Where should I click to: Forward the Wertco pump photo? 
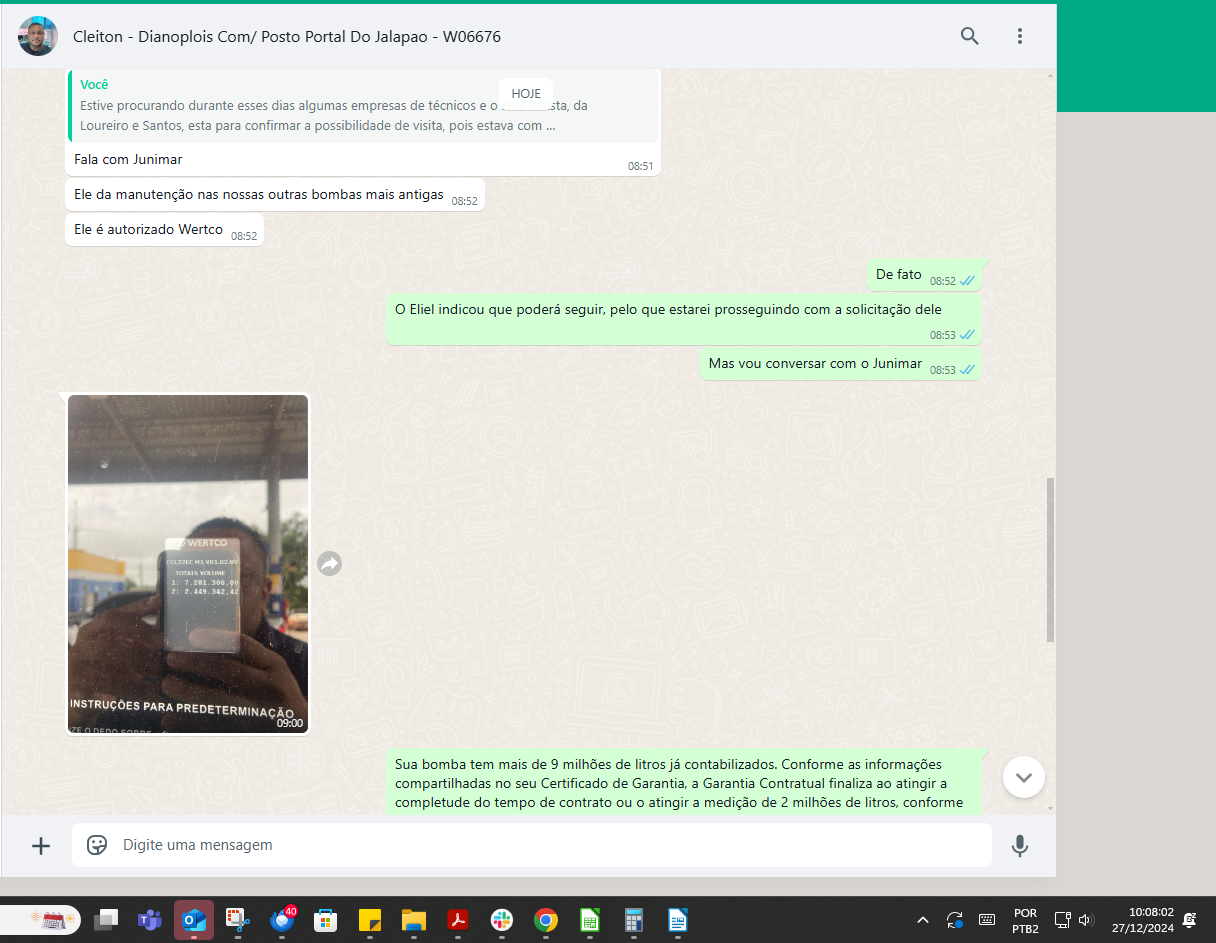[x=329, y=564]
